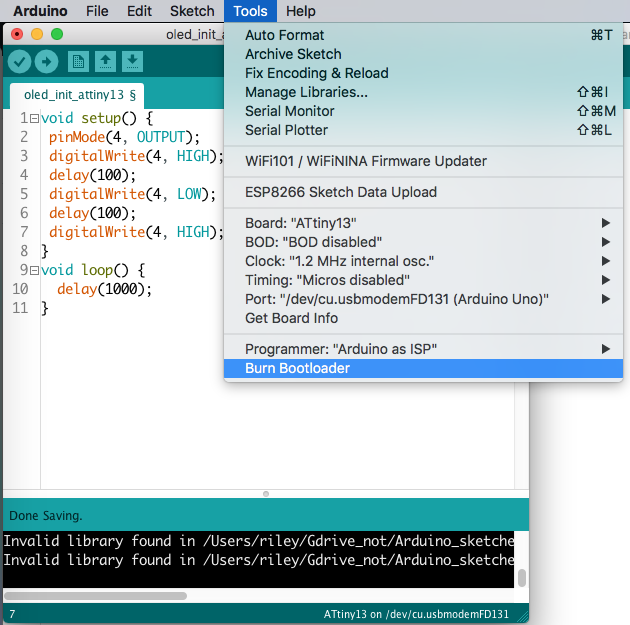Collapse the loop() function fold marker
The width and height of the screenshot is (630, 625).
click(35, 270)
